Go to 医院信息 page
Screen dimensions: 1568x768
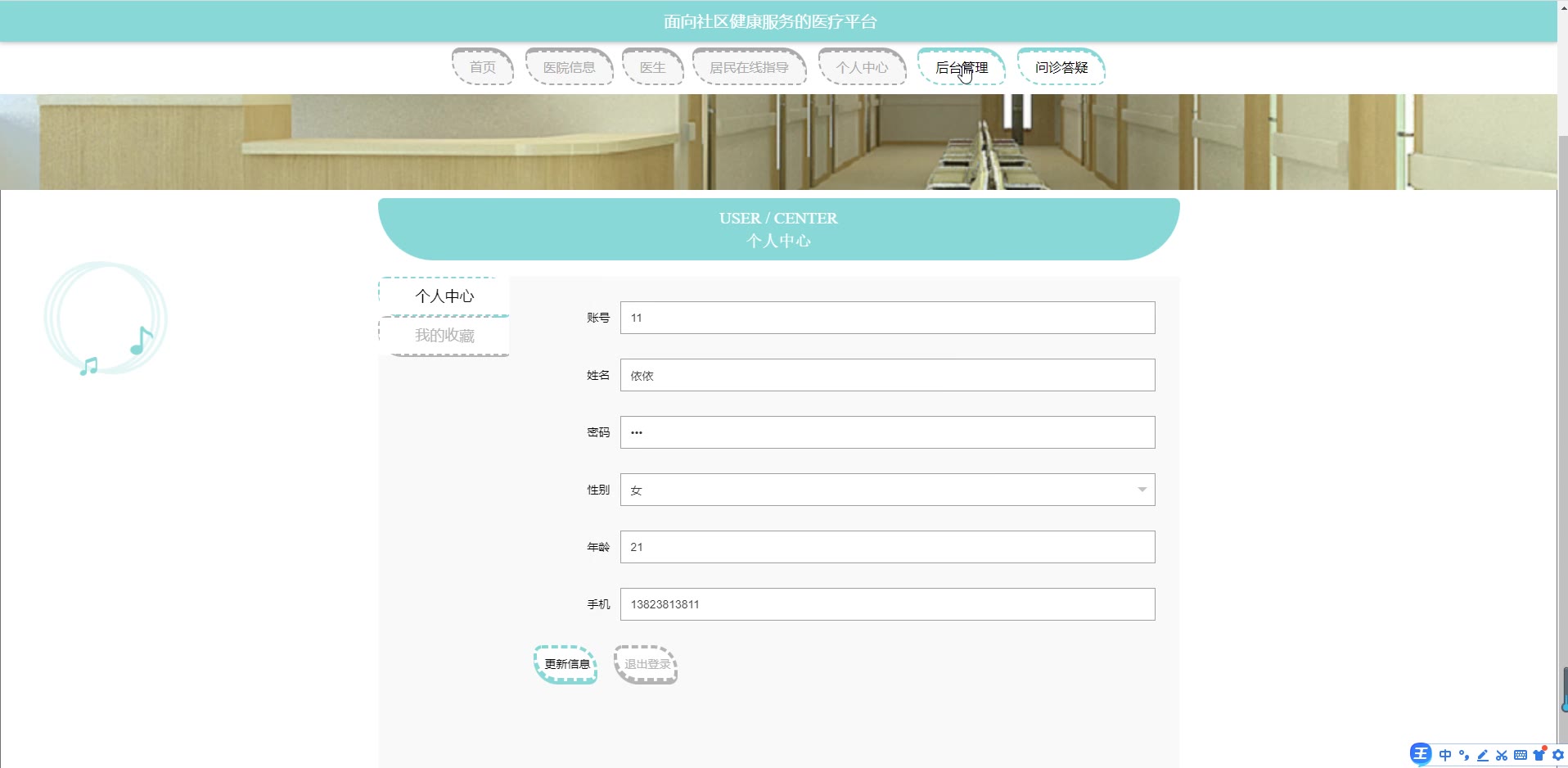tap(570, 67)
